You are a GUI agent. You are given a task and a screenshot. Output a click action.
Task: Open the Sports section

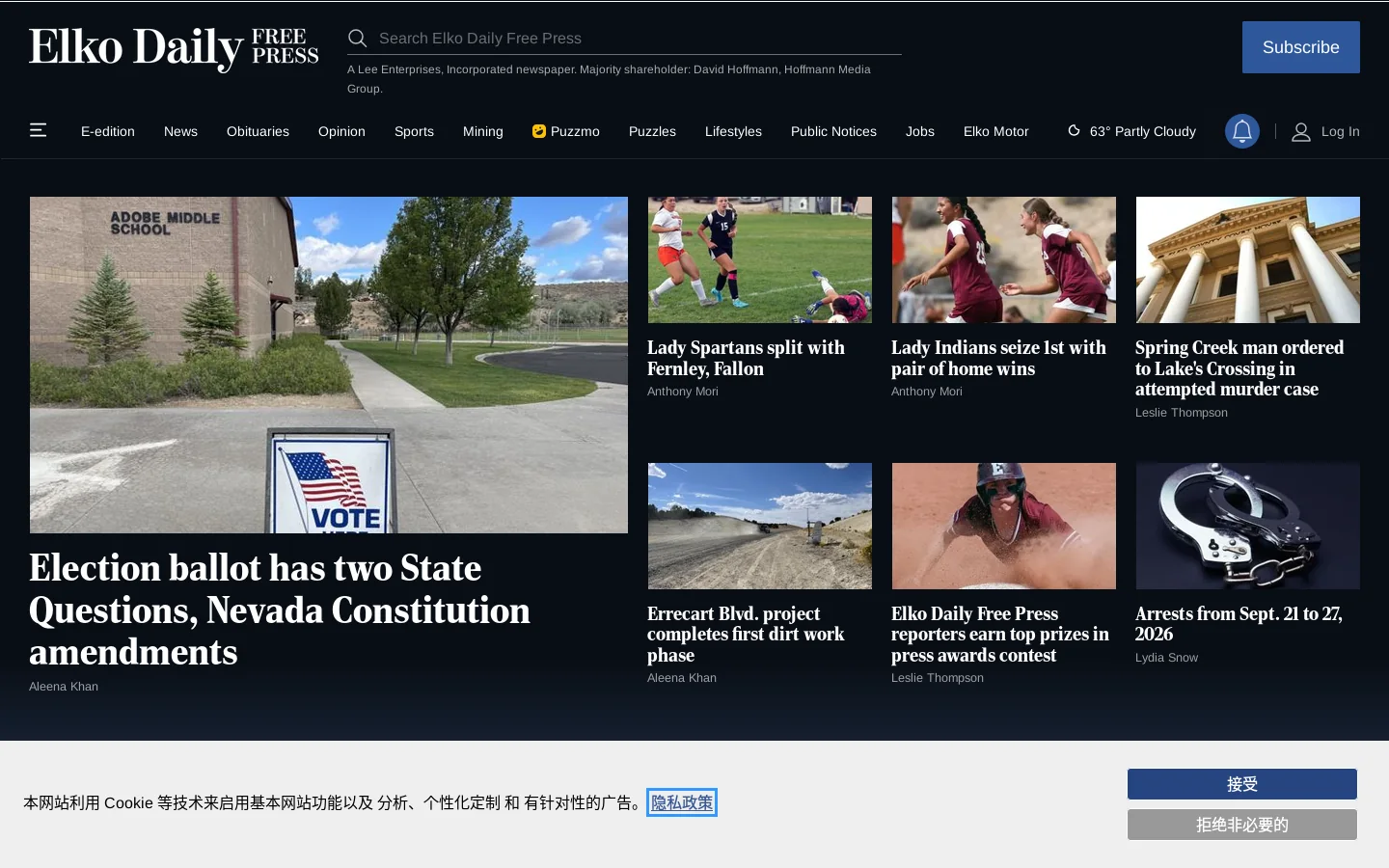414,131
